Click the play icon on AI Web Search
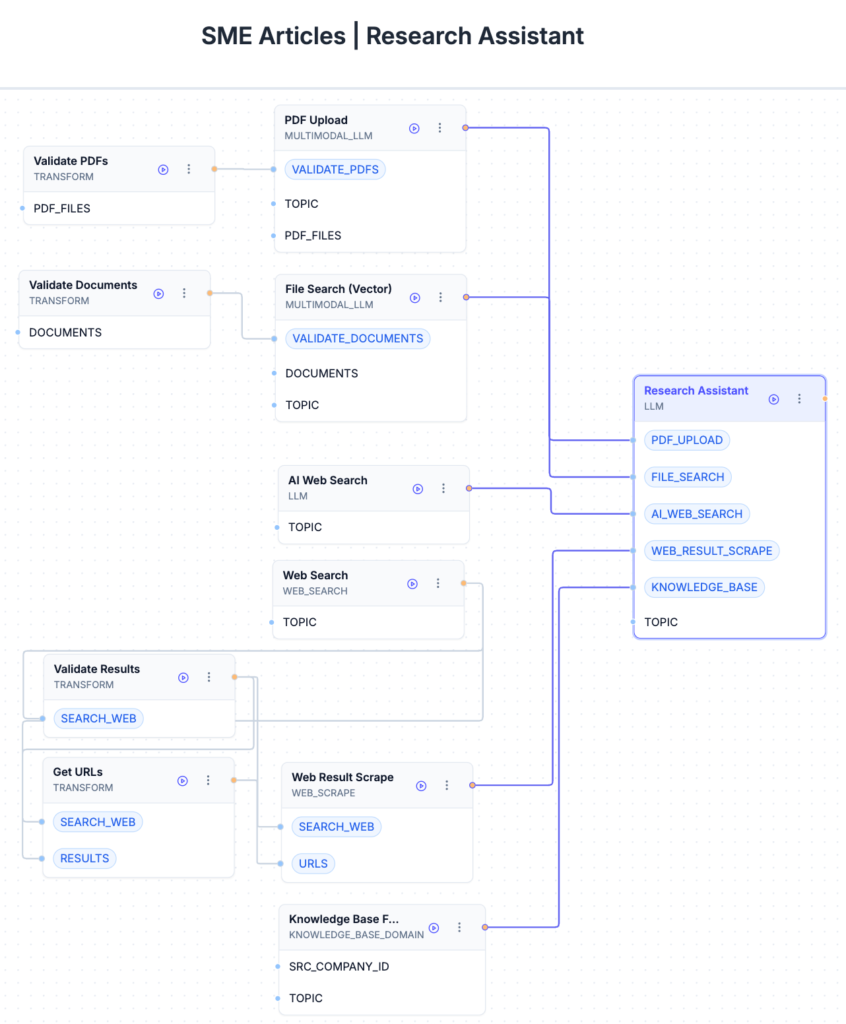 coord(417,489)
